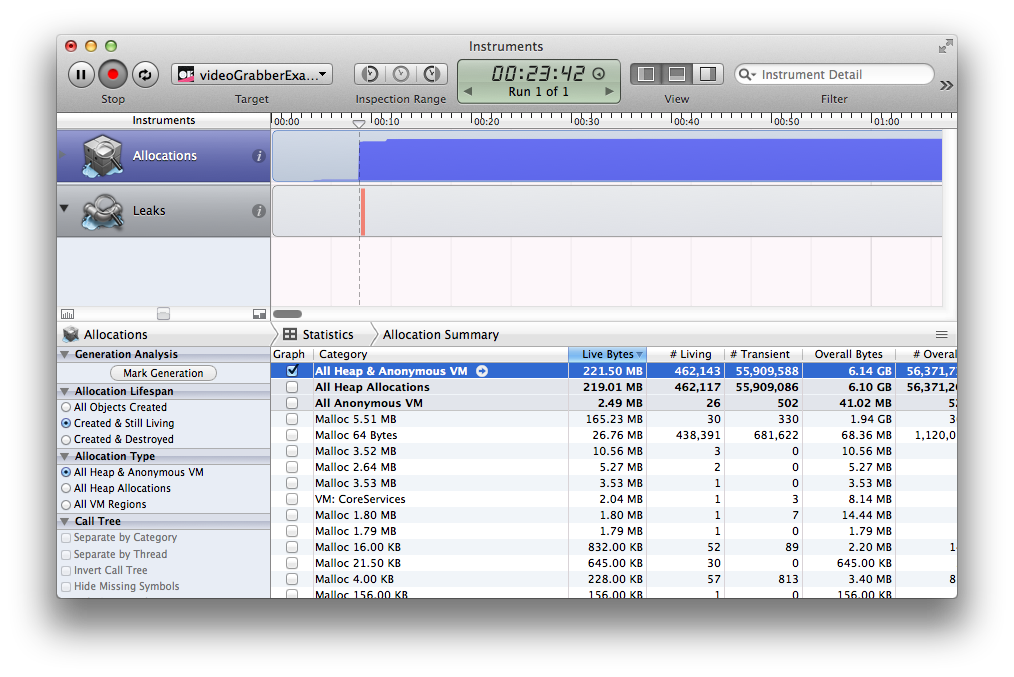This screenshot has width=1014, height=677.
Task: Enable graph checkbox for Malloc 5.51 MB
Action: pos(292,419)
